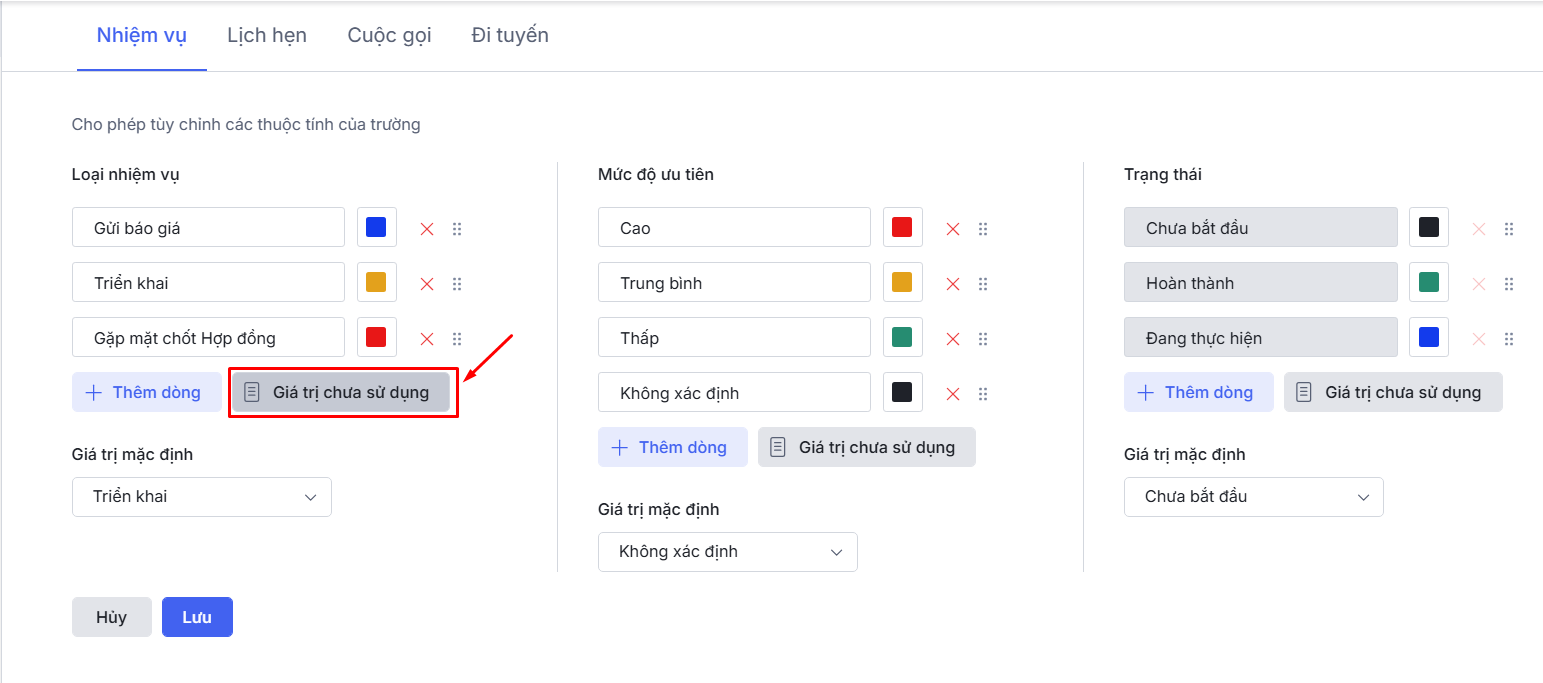Delete the 'Cao' priority row
1543x683 pixels.
click(953, 229)
